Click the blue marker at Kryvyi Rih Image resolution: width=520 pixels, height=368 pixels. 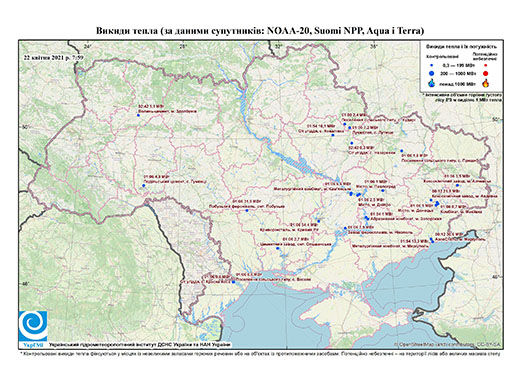pyautogui.click(x=319, y=221)
